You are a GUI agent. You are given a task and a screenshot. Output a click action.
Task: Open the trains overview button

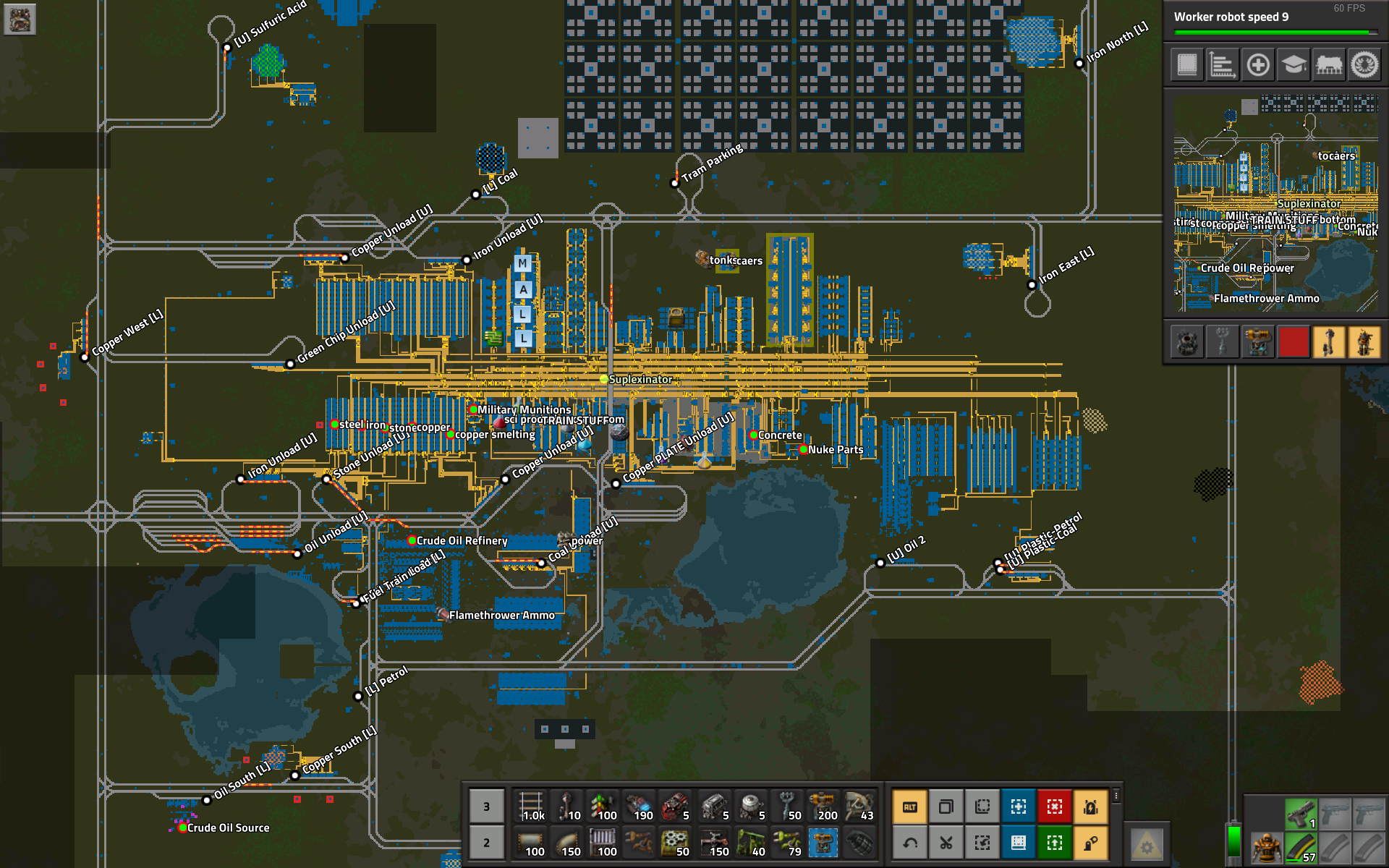coord(1329,65)
